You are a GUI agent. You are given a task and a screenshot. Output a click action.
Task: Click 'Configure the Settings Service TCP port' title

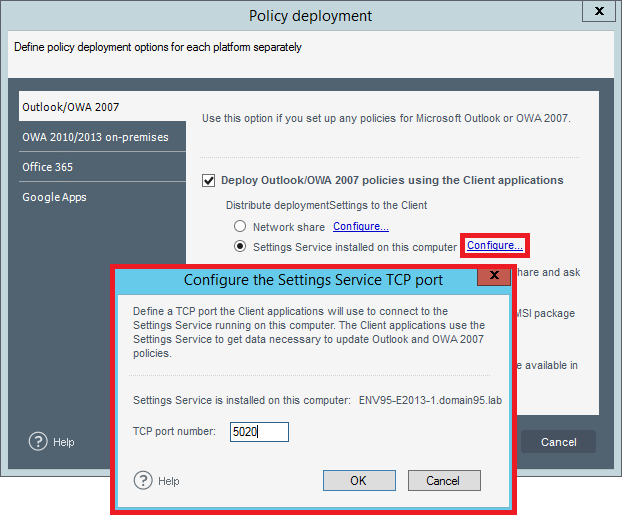[x=313, y=280]
